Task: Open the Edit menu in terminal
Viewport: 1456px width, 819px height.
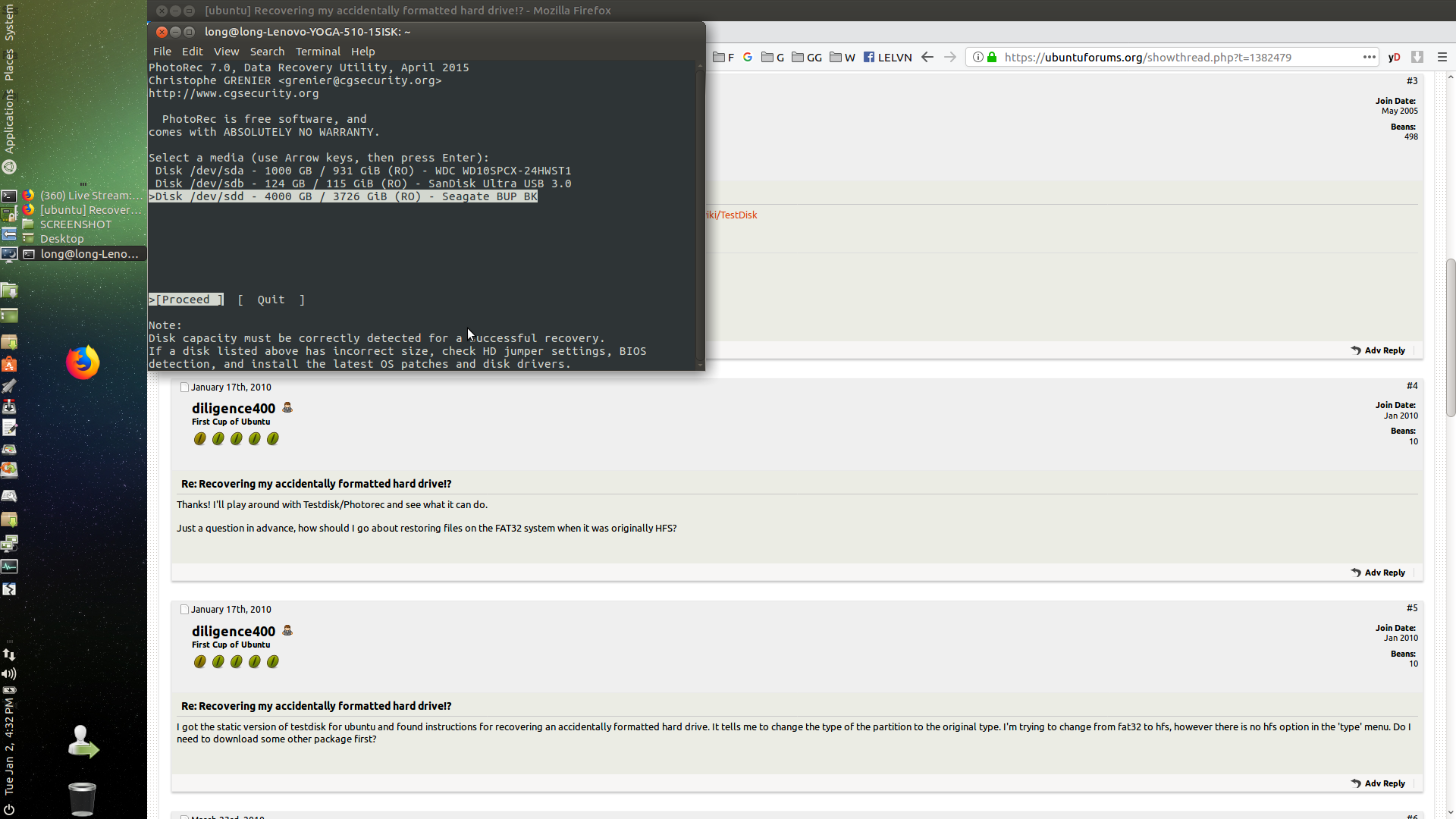Action: pyautogui.click(x=192, y=52)
